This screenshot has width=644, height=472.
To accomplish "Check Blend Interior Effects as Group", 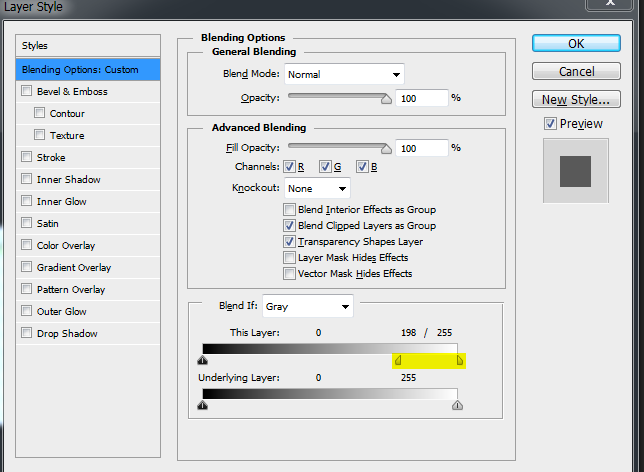I will [x=289, y=210].
